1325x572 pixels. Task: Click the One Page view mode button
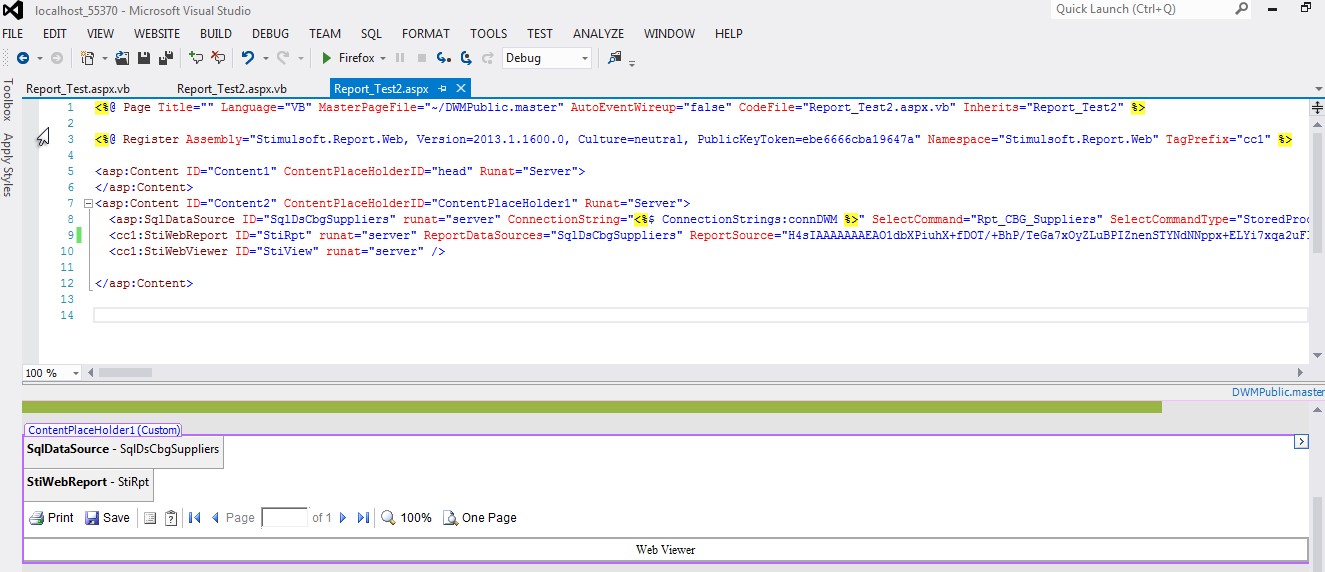[480, 518]
